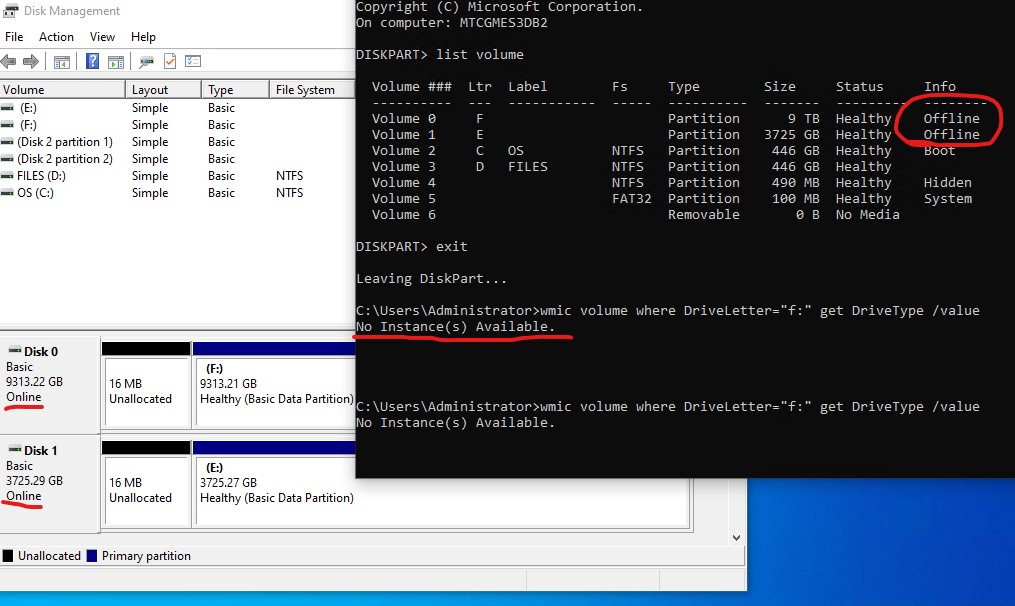Image resolution: width=1015 pixels, height=606 pixels.
Task: Click drive icon beside OS (C:) row
Action: click(x=8, y=192)
